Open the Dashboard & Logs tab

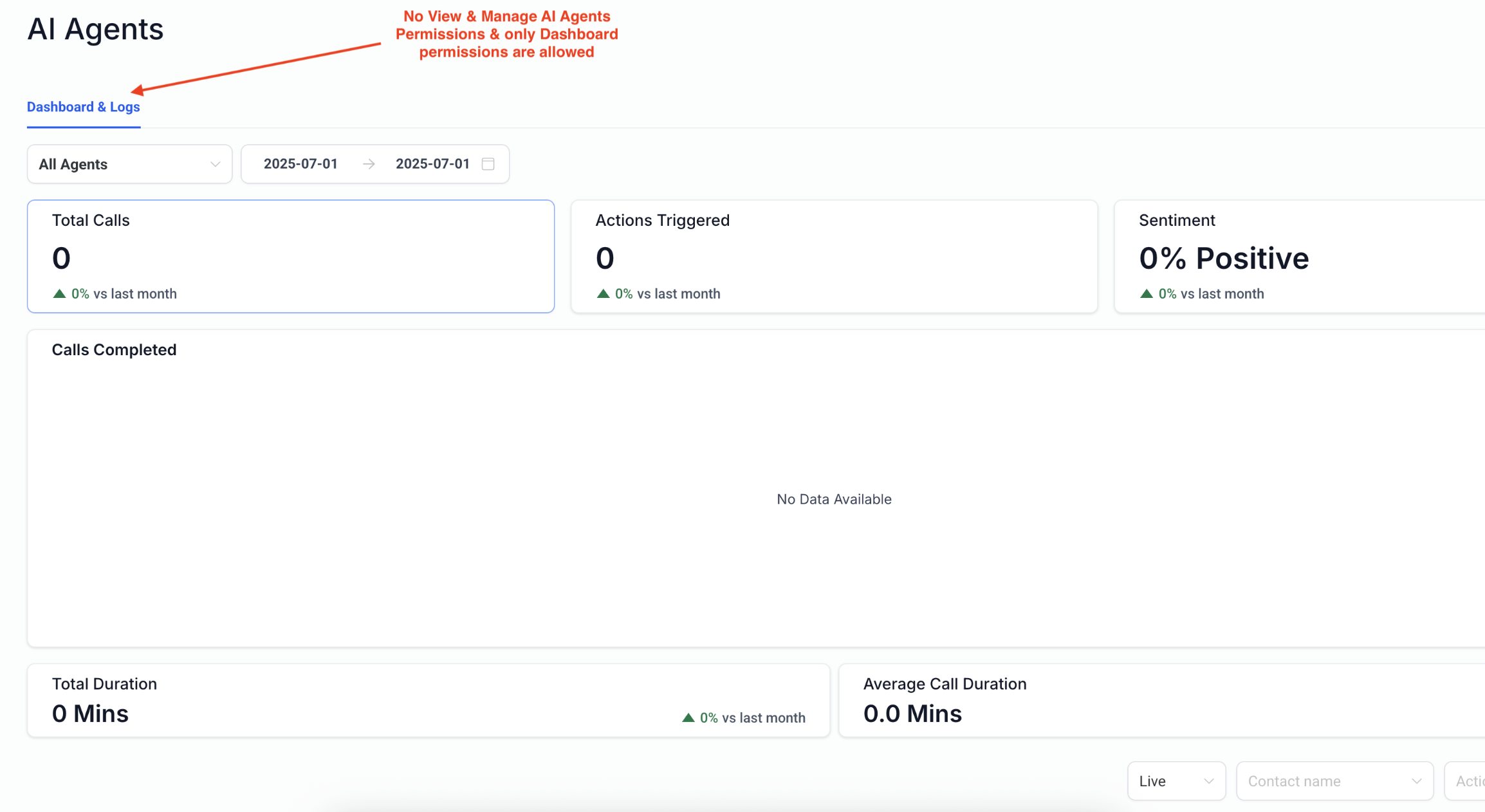point(83,107)
